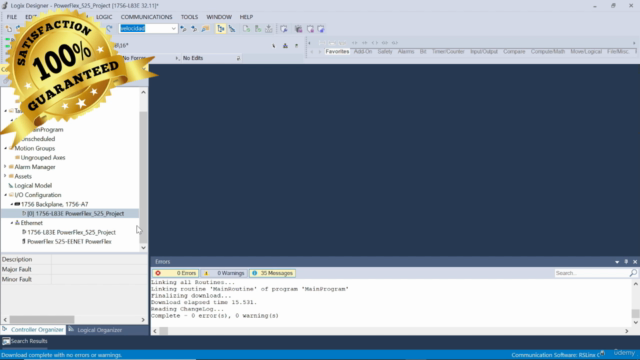The height and width of the screenshot is (360, 640).
Task: Open the FILE menu
Action: [12, 17]
